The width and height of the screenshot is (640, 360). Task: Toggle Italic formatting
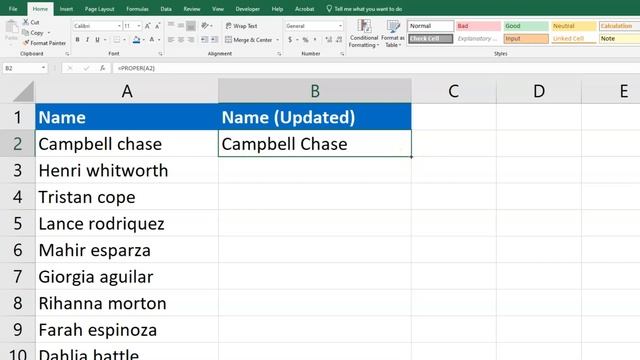coord(87,40)
